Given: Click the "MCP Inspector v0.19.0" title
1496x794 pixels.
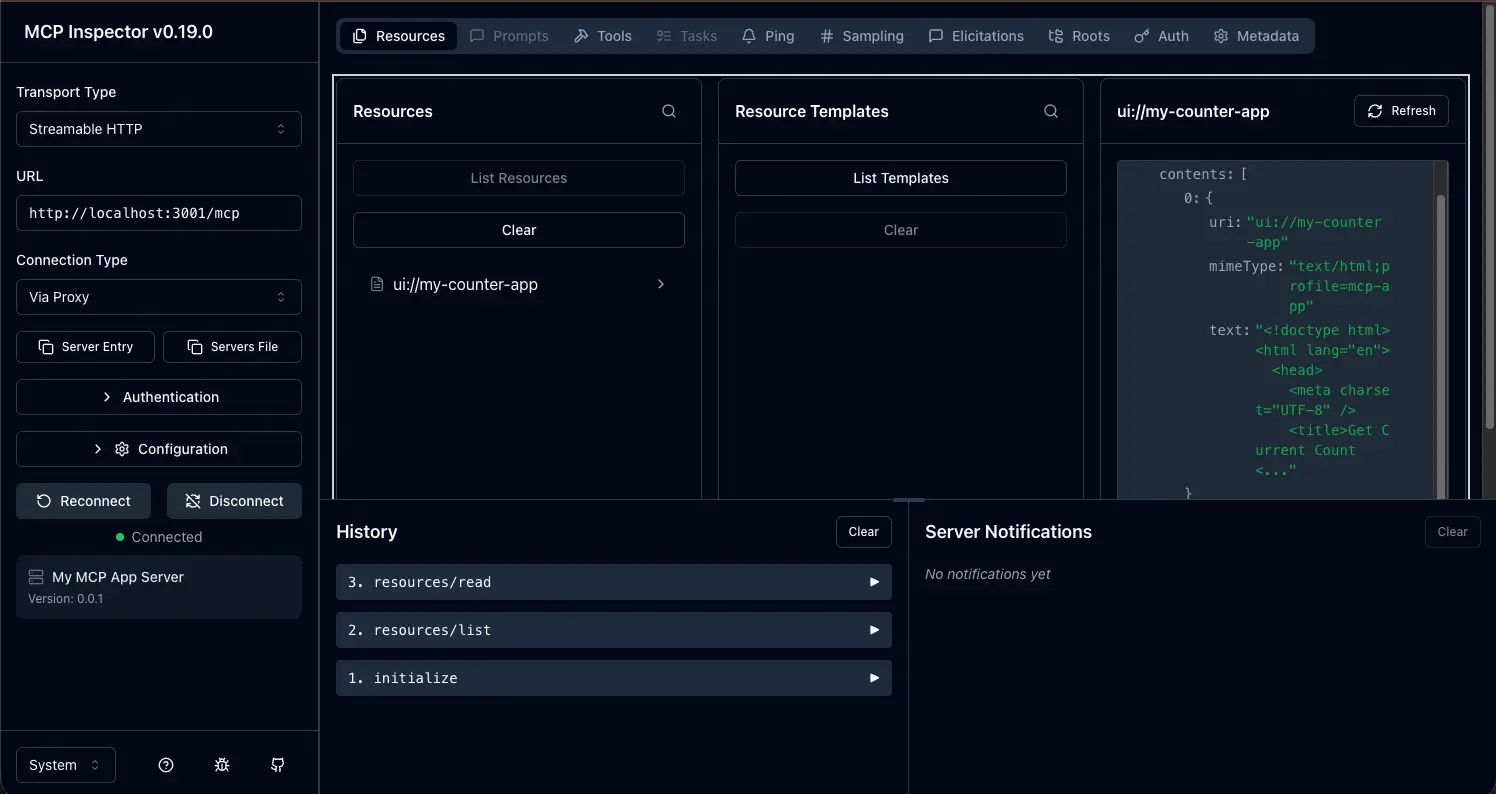Looking at the screenshot, I should click(x=118, y=32).
